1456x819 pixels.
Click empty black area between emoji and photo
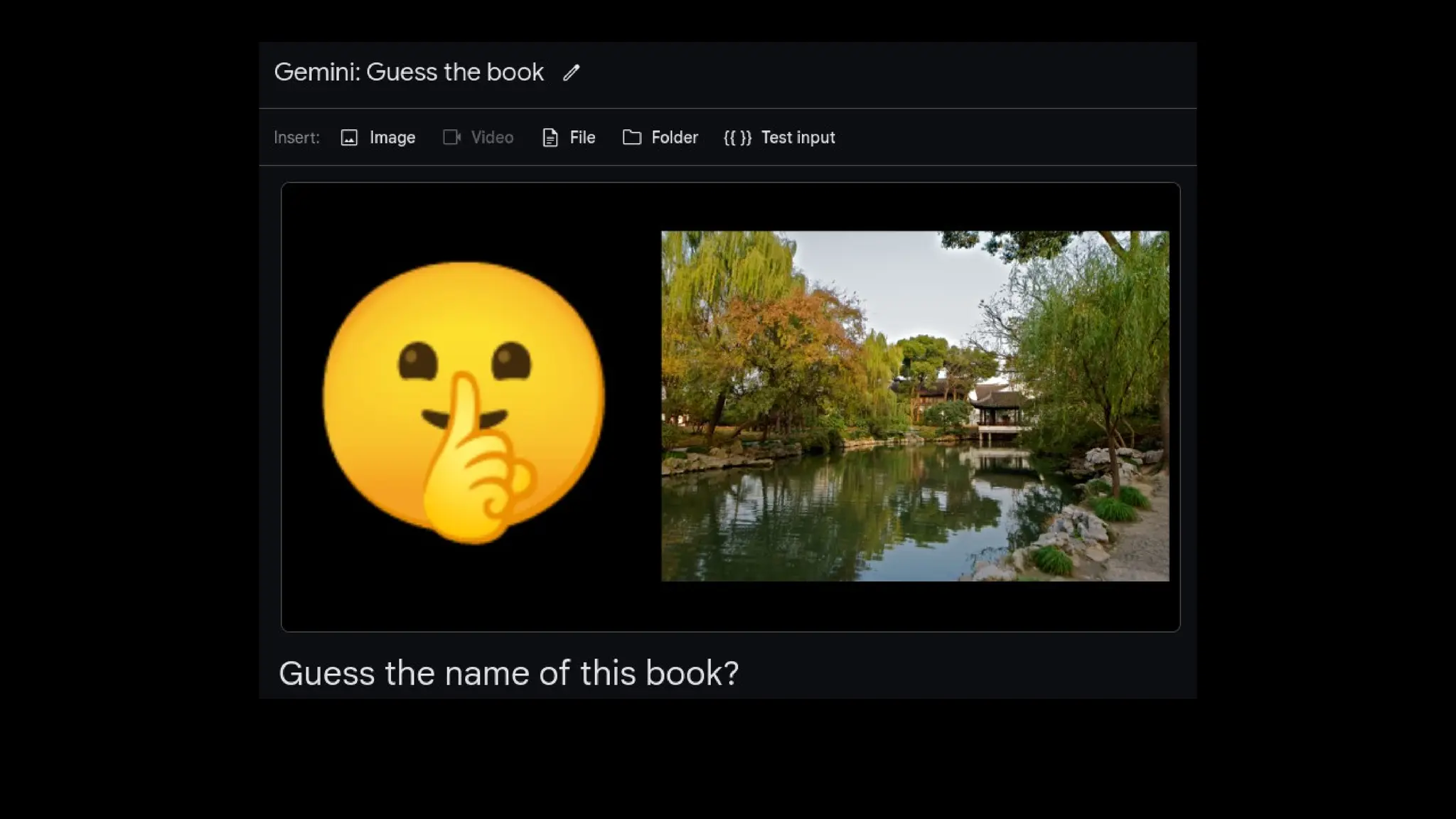633,405
